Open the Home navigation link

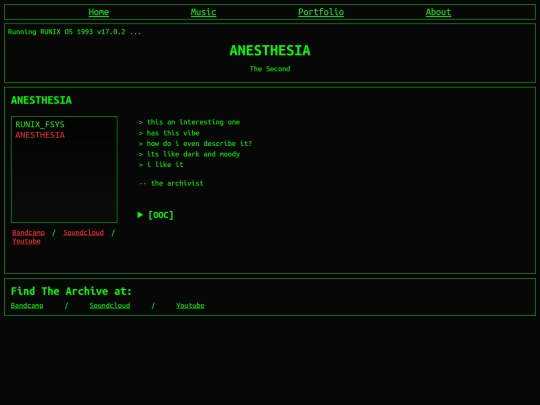[98, 12]
